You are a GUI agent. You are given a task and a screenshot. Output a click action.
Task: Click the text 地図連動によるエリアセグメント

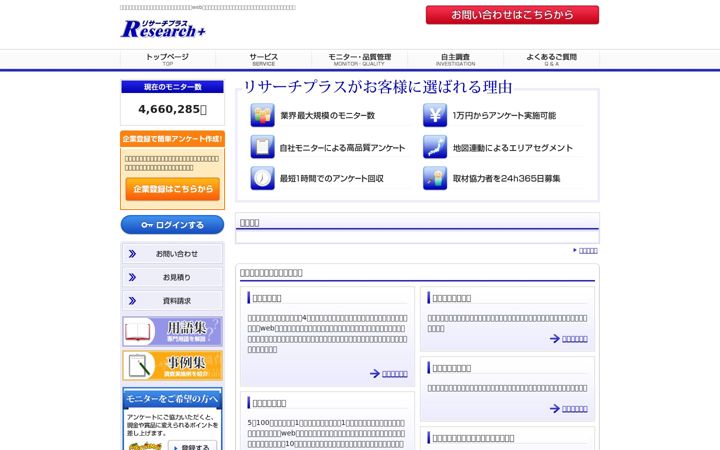click(513, 148)
